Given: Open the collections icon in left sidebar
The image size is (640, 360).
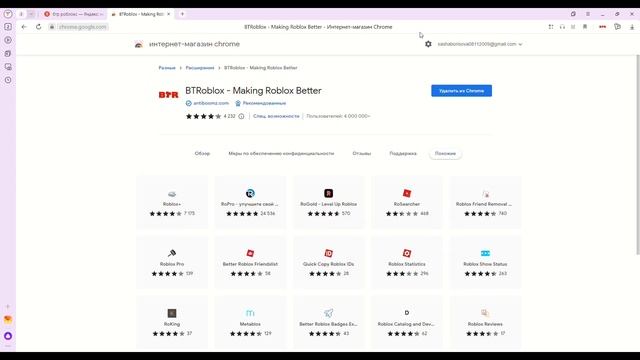Looking at the screenshot, I should (x=8, y=53).
